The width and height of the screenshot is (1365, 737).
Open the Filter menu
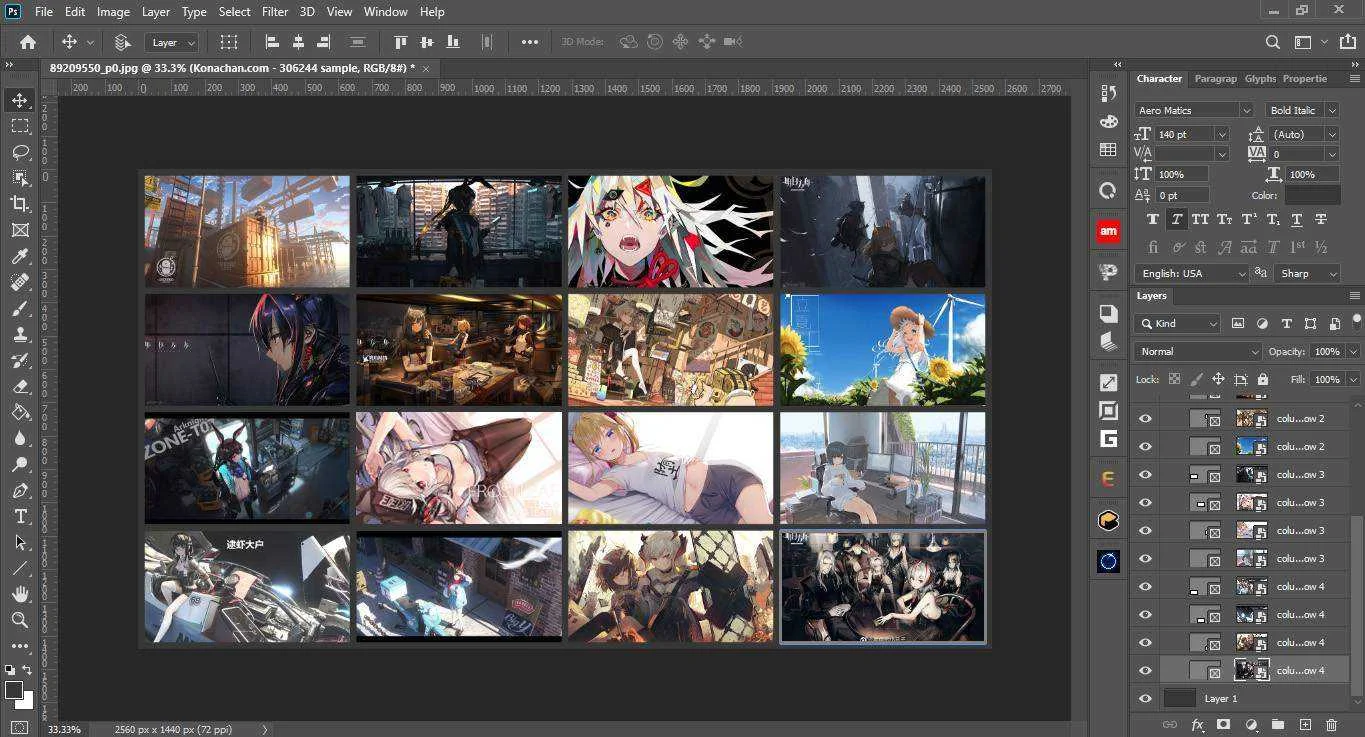point(275,12)
